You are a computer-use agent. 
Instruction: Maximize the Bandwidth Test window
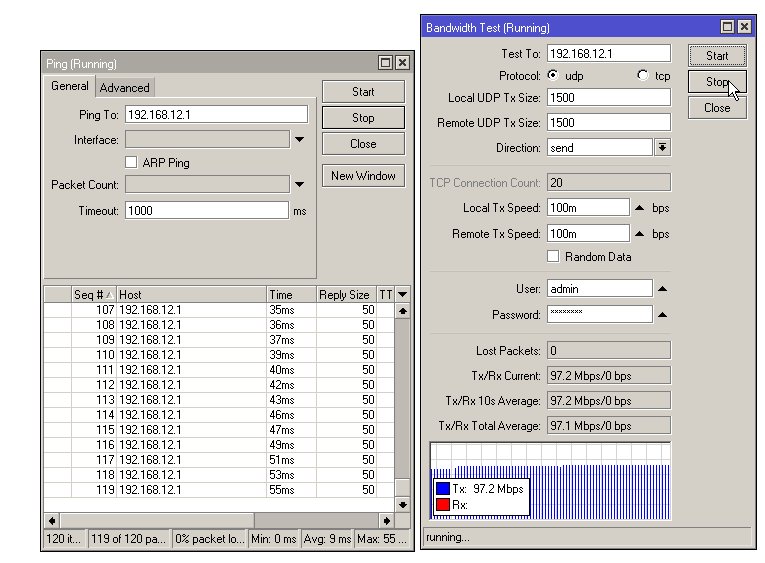[727, 27]
